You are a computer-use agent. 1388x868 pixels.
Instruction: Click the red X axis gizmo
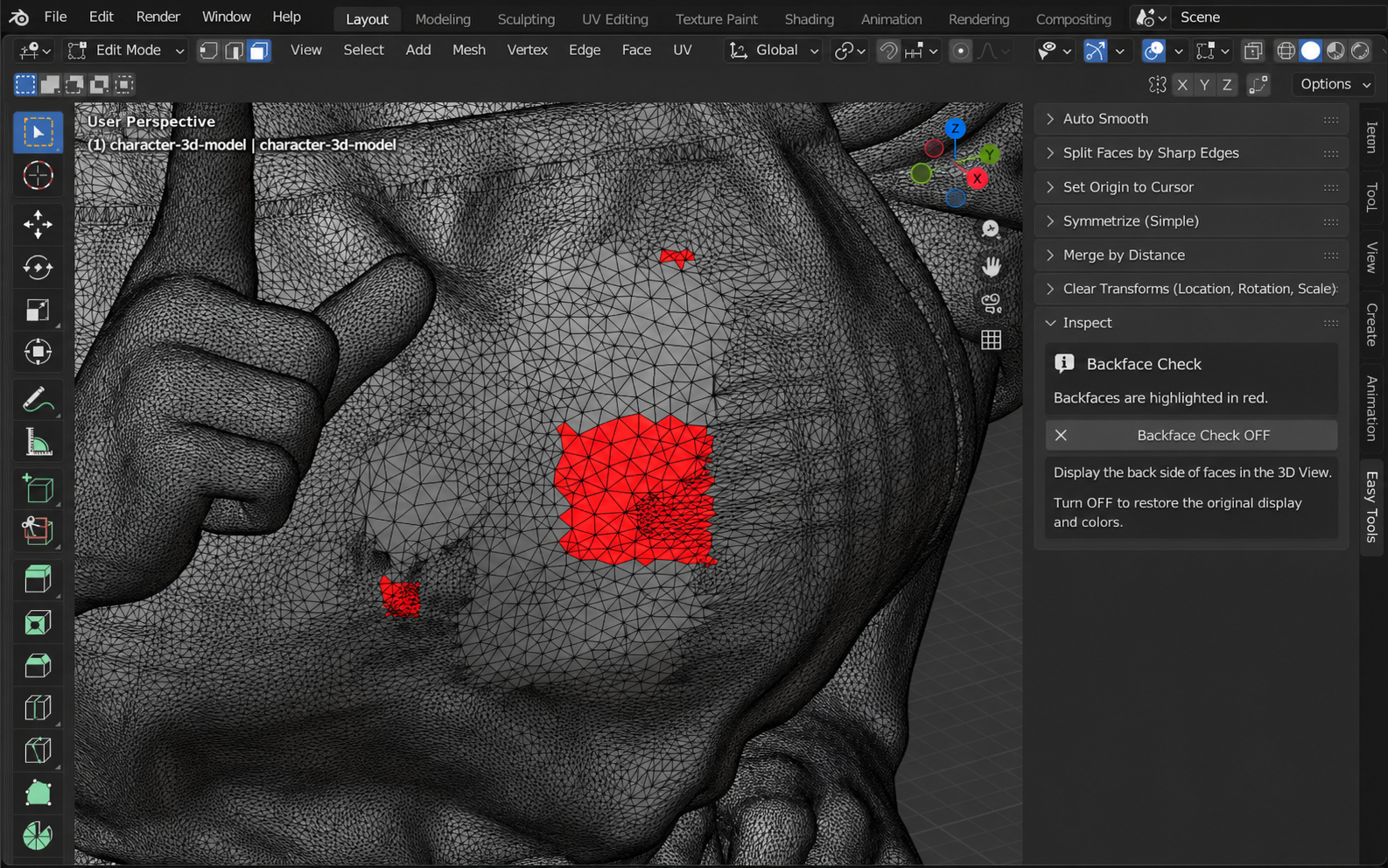977,178
